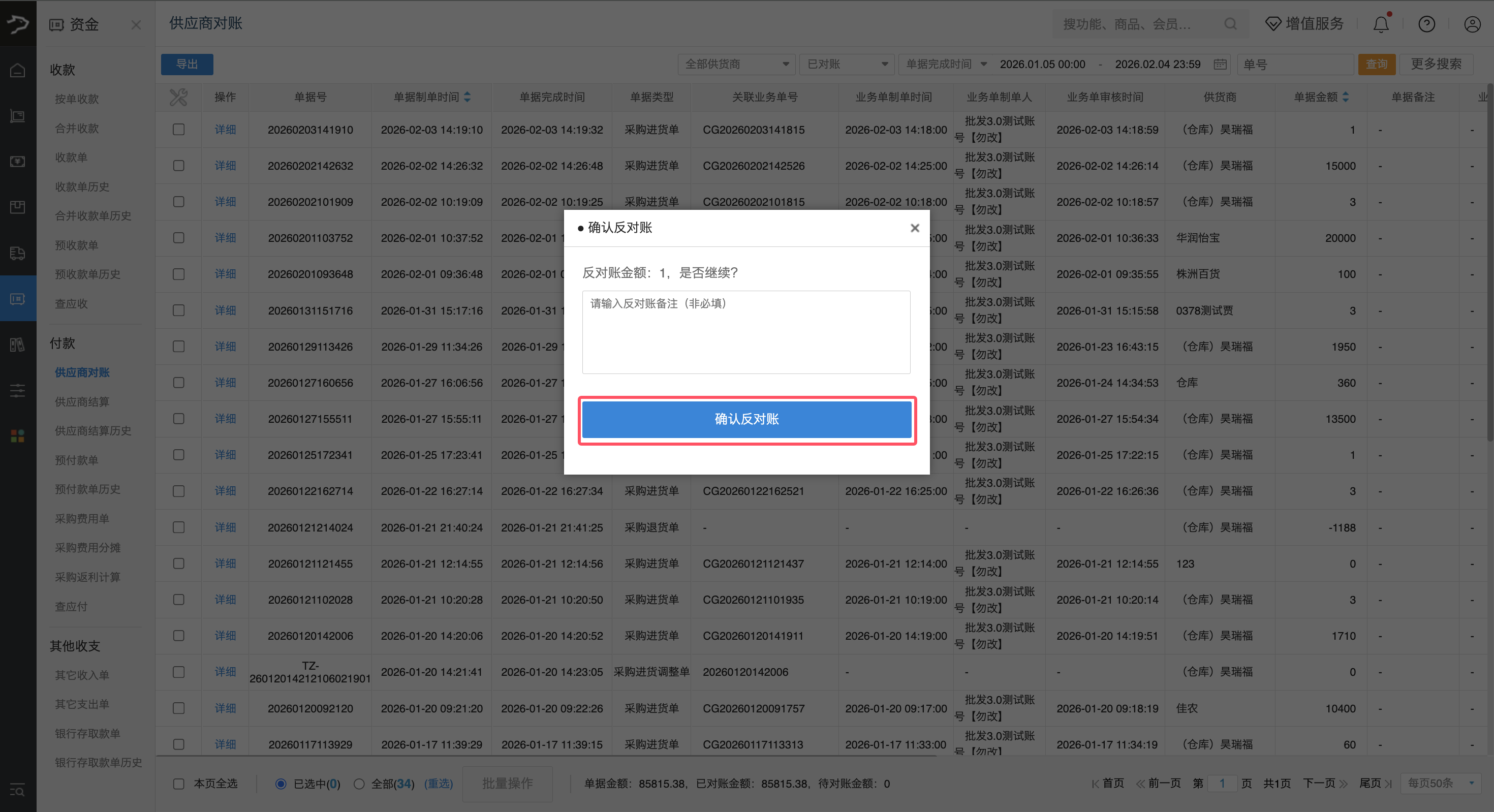Open the calendar icon beside the date range
Viewport: 1494px width, 812px height.
[1220, 65]
